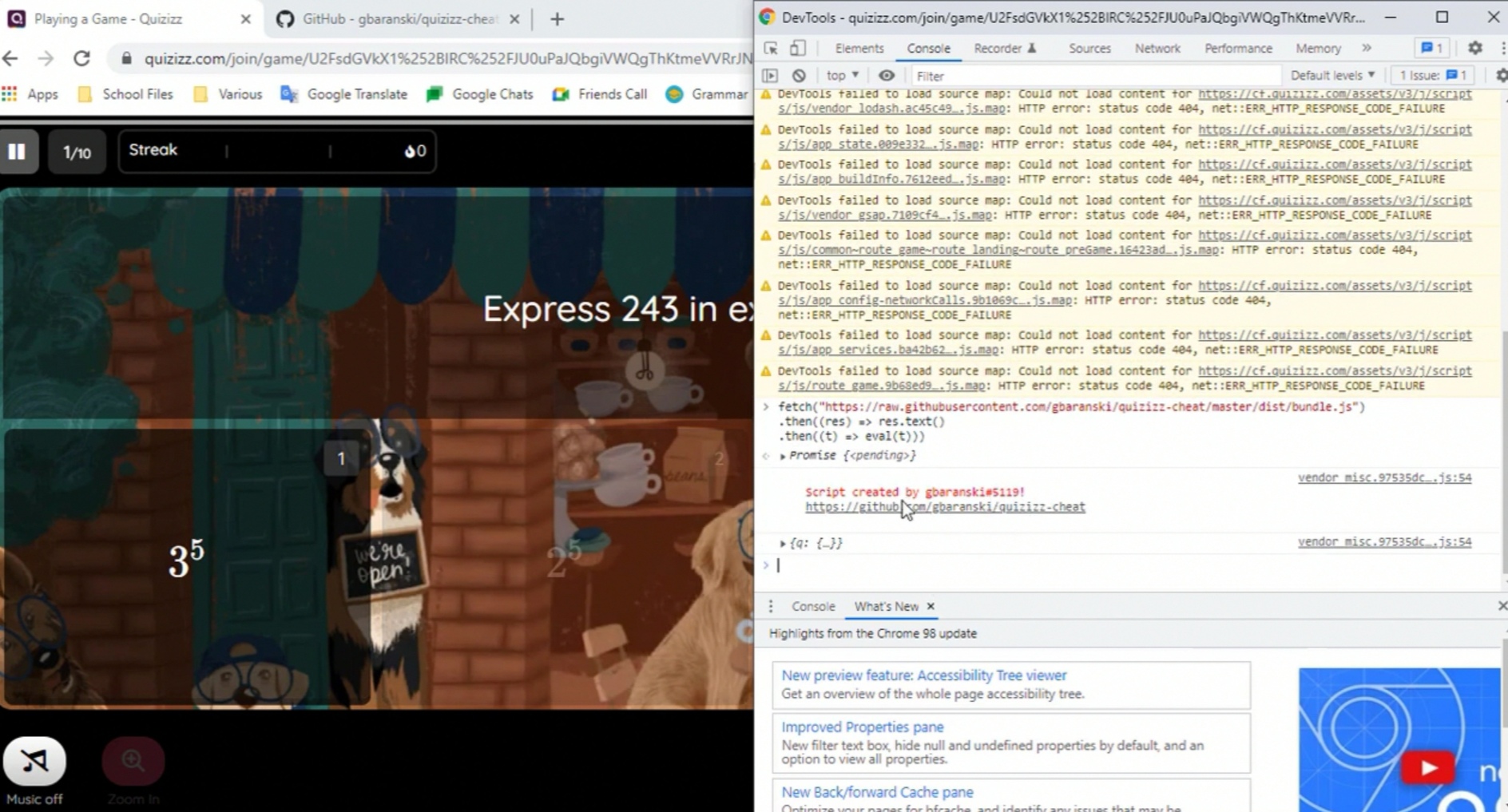Select the 3⁵ answer option
This screenshot has height=812, width=1508.
(187, 559)
